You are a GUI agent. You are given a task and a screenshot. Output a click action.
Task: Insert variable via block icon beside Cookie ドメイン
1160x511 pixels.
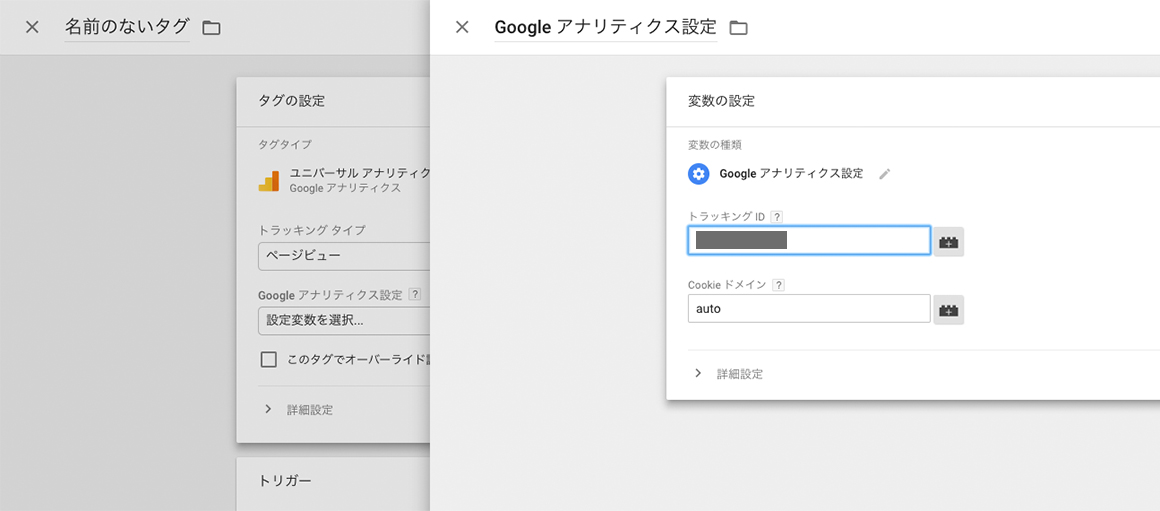[x=948, y=310]
